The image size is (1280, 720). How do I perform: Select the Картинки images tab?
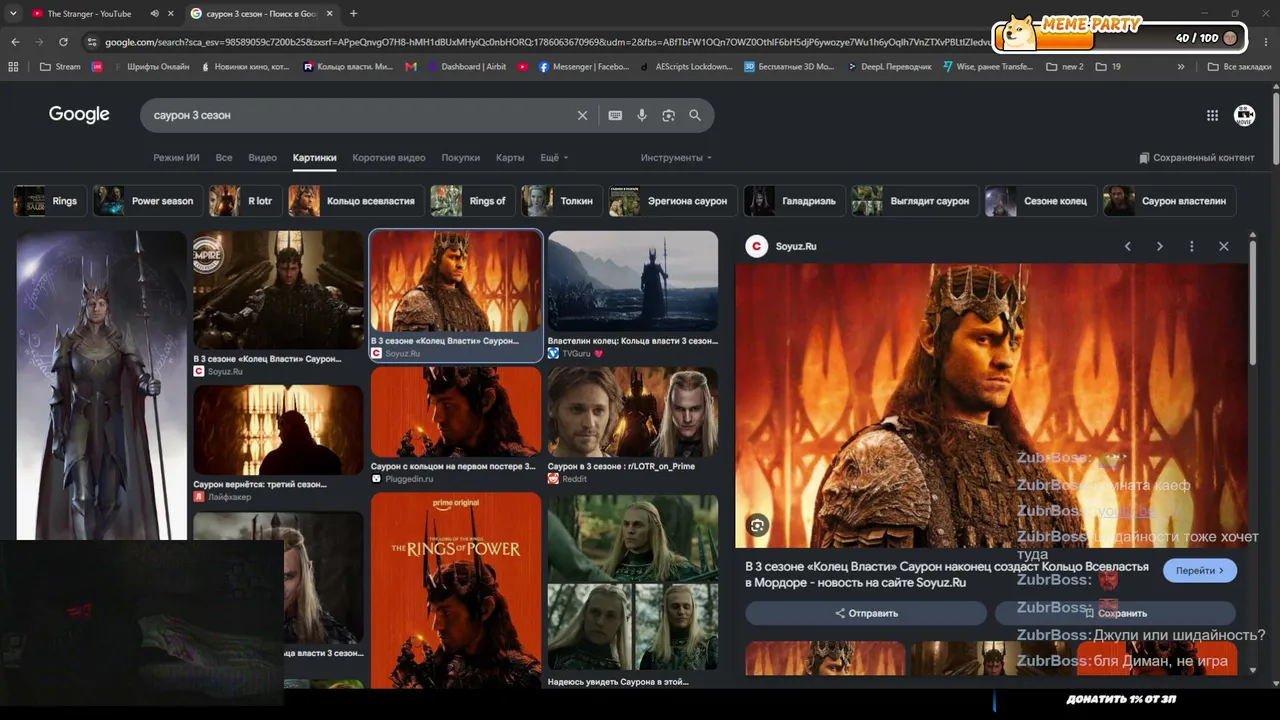coord(314,158)
